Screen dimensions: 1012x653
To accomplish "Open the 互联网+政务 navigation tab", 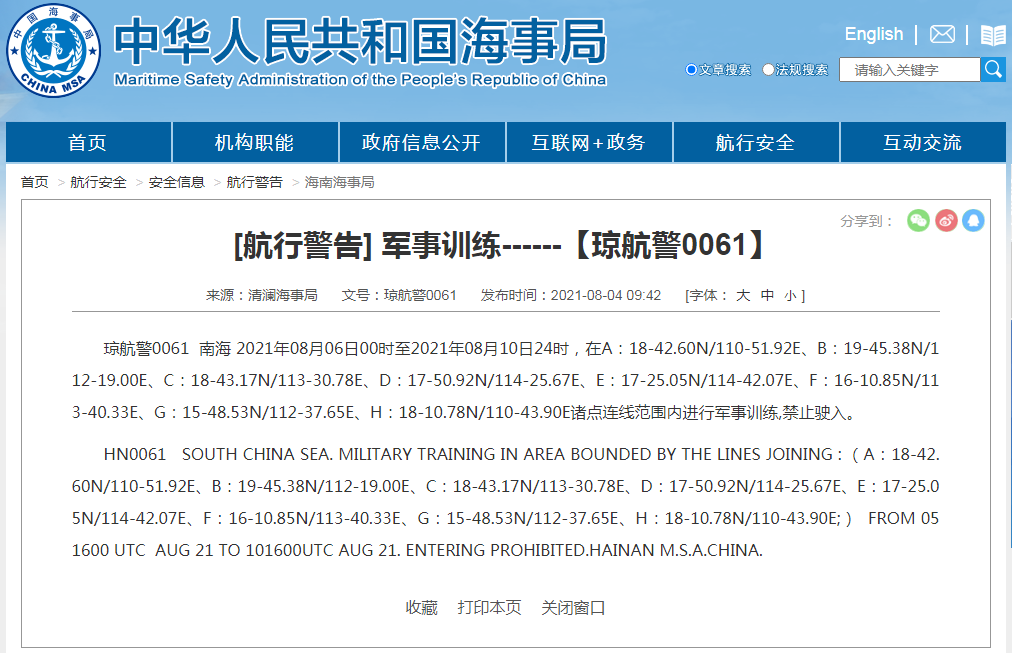I will pos(589,142).
